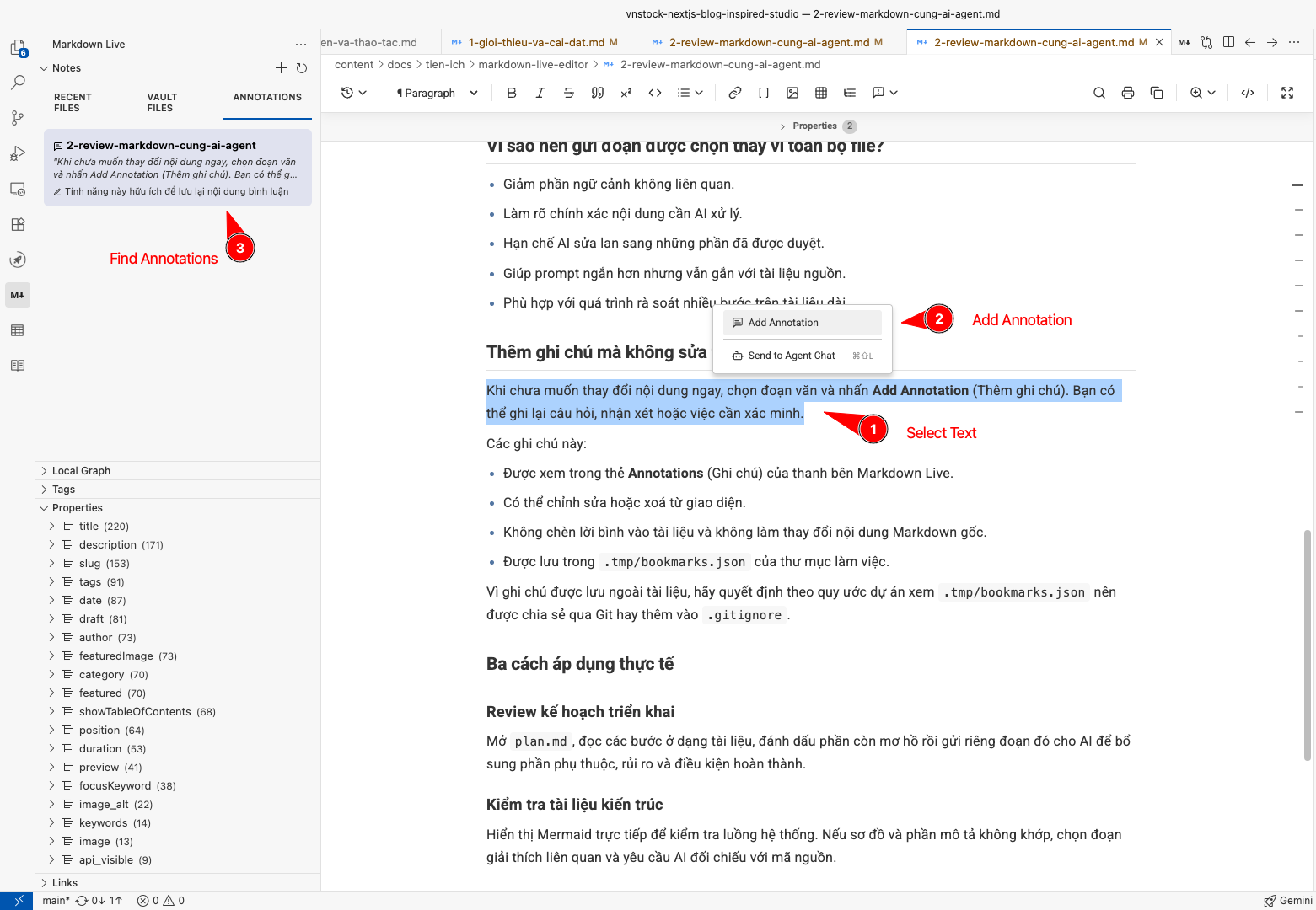Screen dimensions: 1316x910
Task: Insert square brackets wiki link
Action: pos(764,93)
